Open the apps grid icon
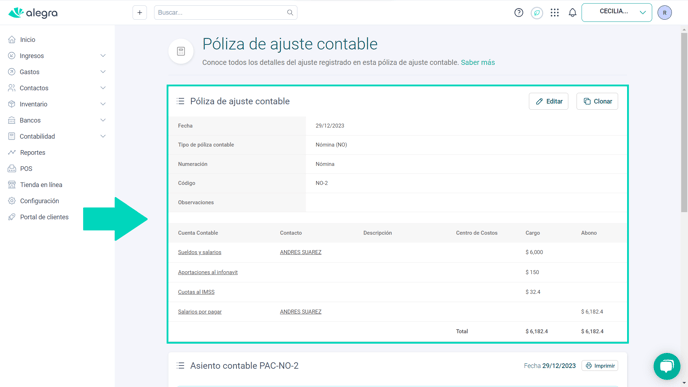 [x=555, y=13]
